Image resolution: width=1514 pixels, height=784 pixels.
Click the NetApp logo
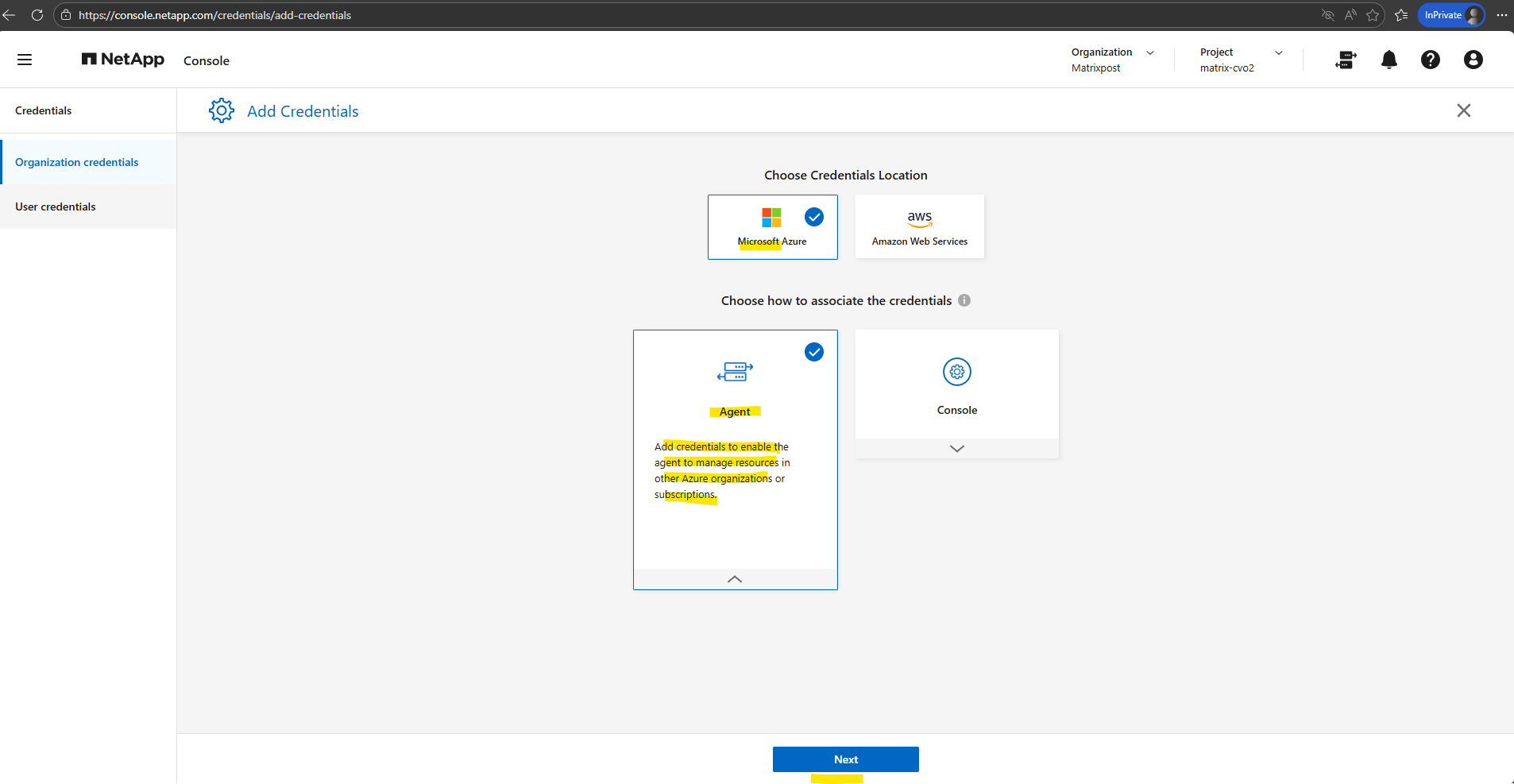[123, 60]
